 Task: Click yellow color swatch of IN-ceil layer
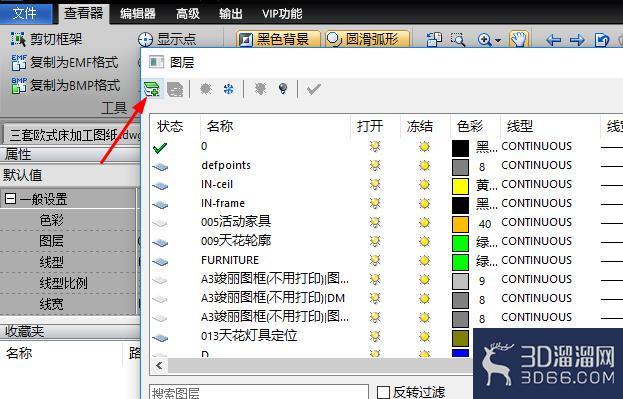point(460,186)
